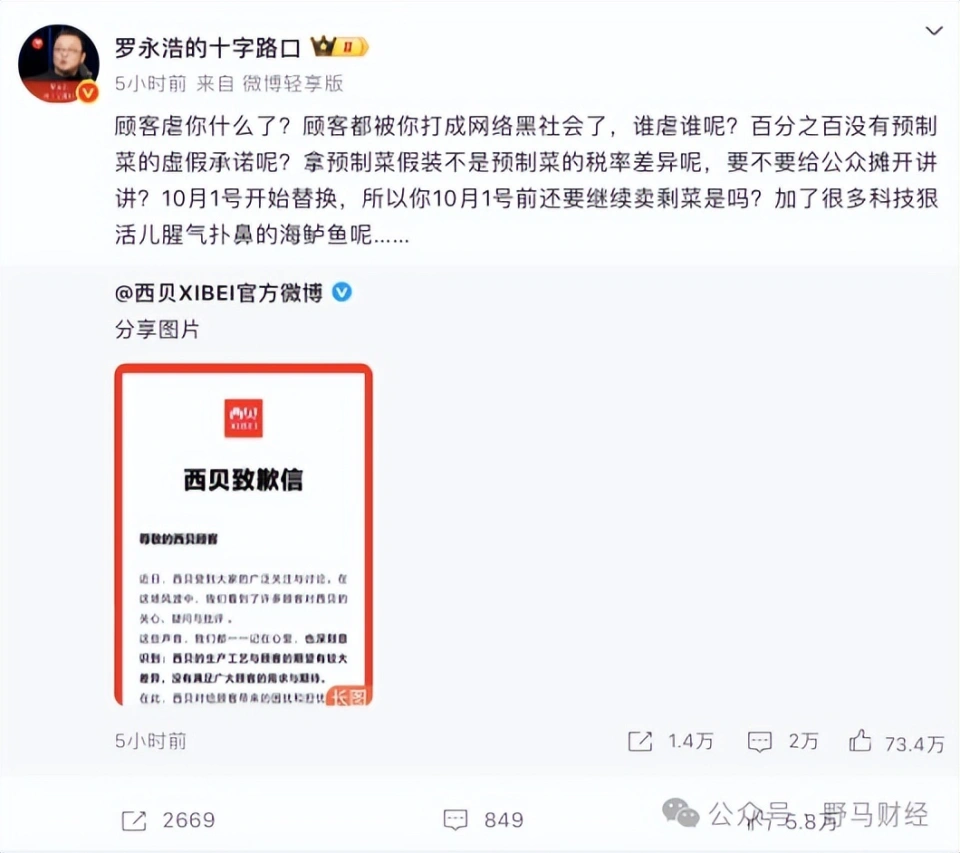960x853 pixels.
Task: Tap the 5小时前 timestamp under the quoted post
Action: [151, 742]
